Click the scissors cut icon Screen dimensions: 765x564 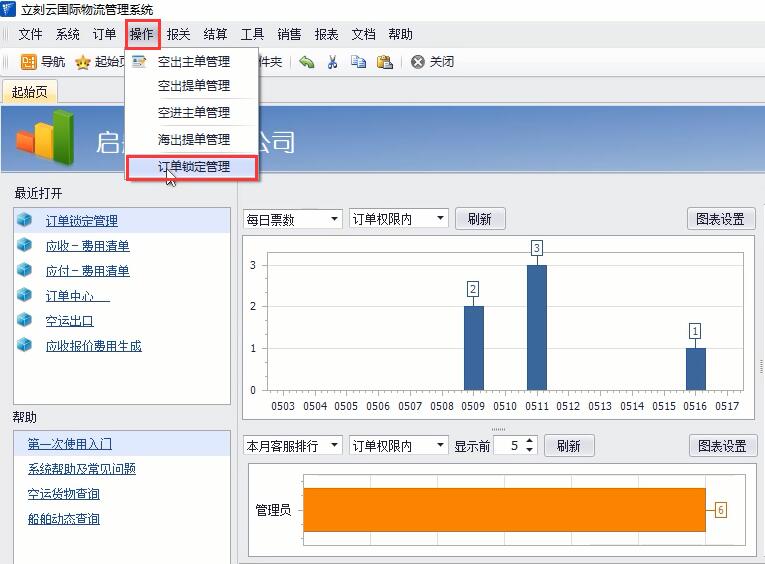(332, 62)
